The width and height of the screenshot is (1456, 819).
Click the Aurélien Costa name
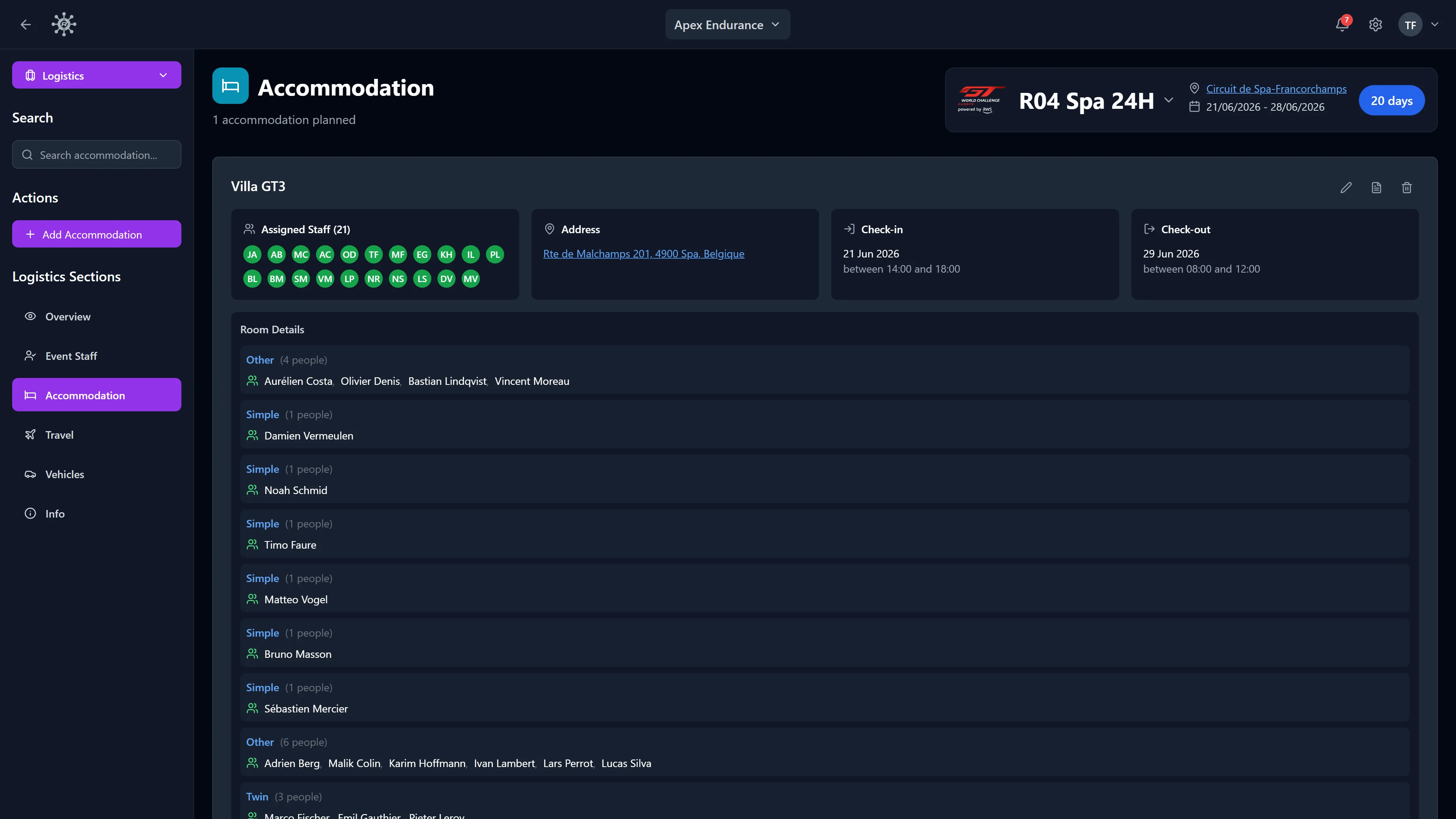tap(298, 381)
